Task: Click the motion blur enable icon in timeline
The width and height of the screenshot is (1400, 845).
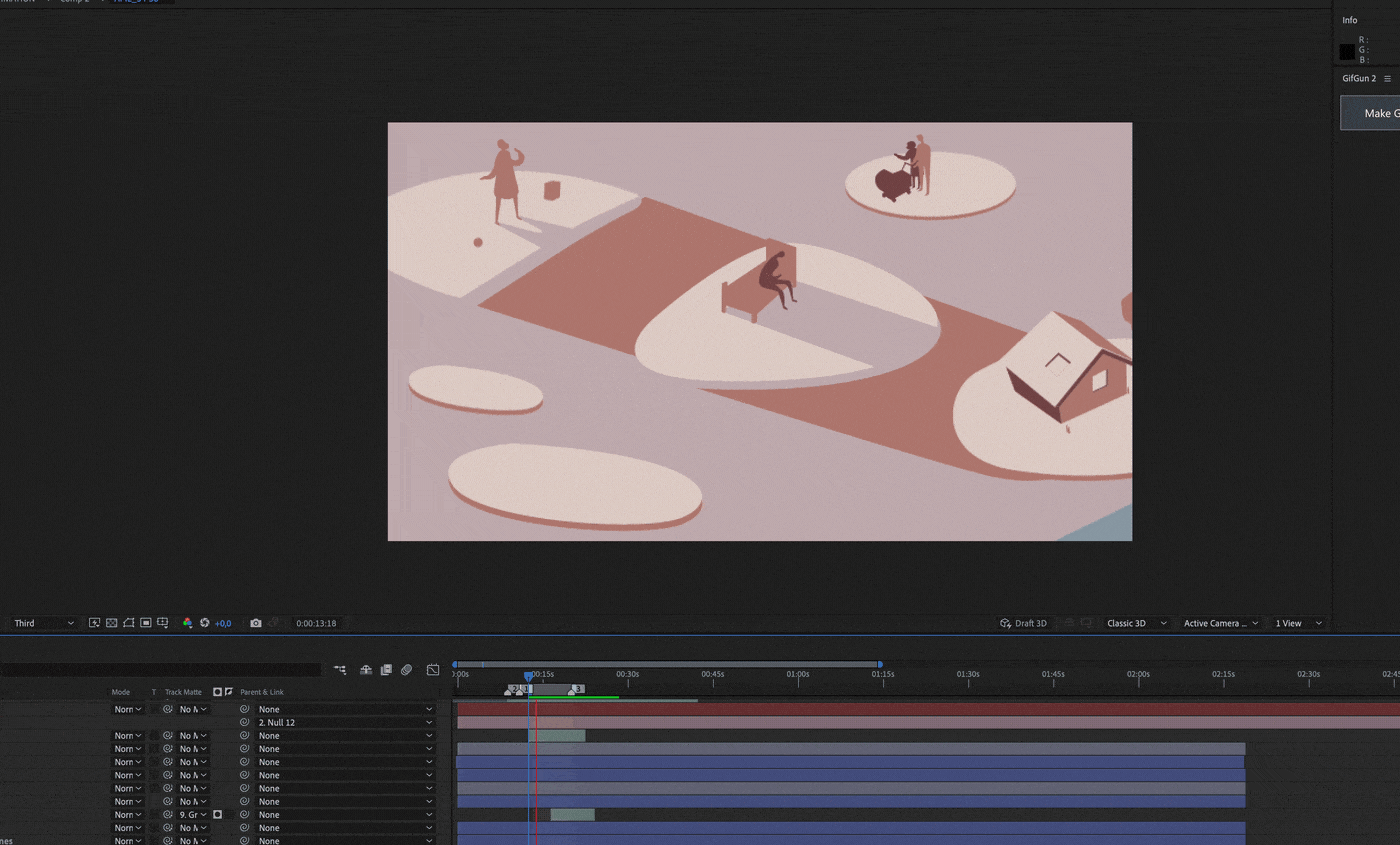Action: (406, 670)
